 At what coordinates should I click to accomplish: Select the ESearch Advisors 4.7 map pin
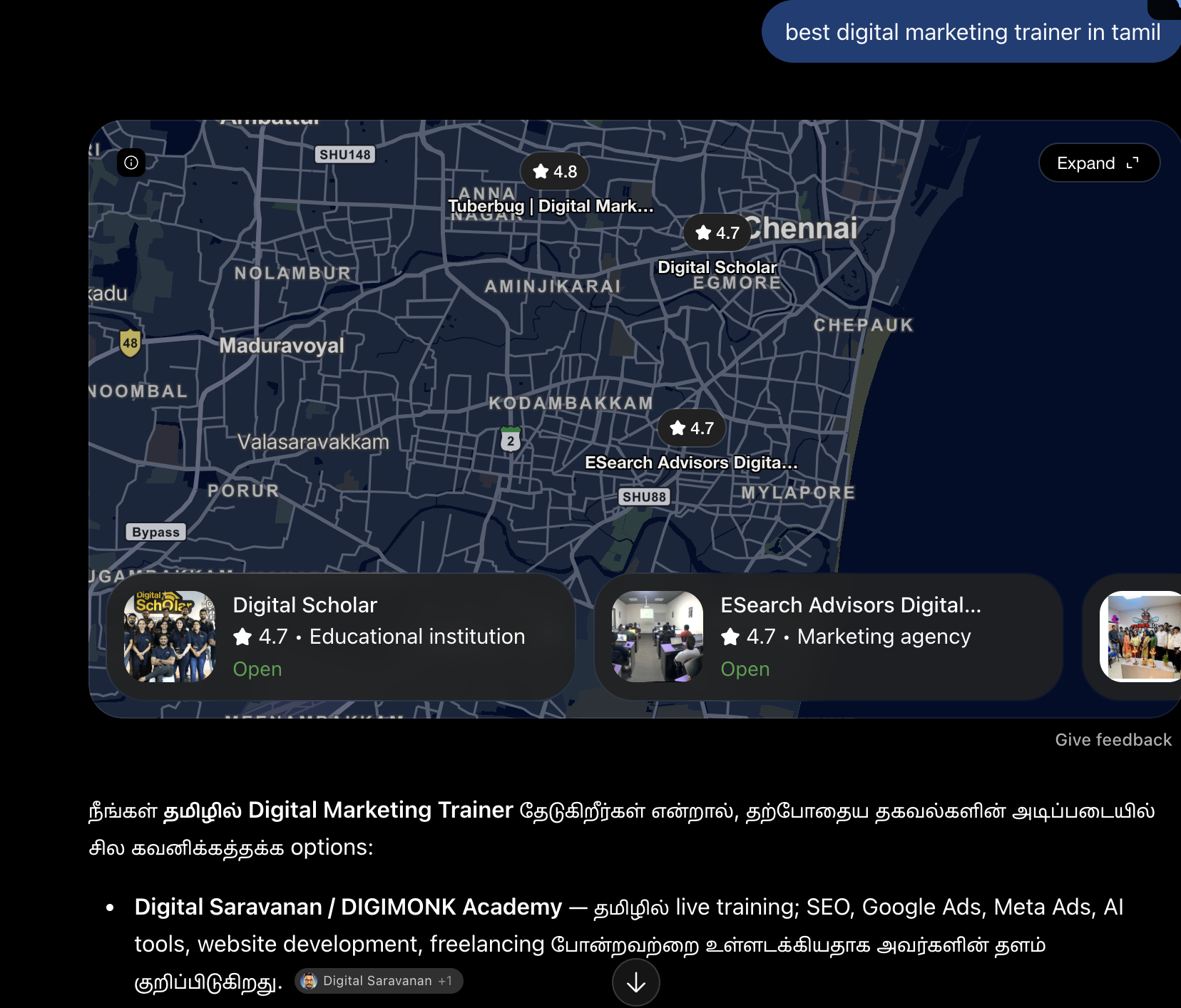pyautogui.click(x=691, y=428)
